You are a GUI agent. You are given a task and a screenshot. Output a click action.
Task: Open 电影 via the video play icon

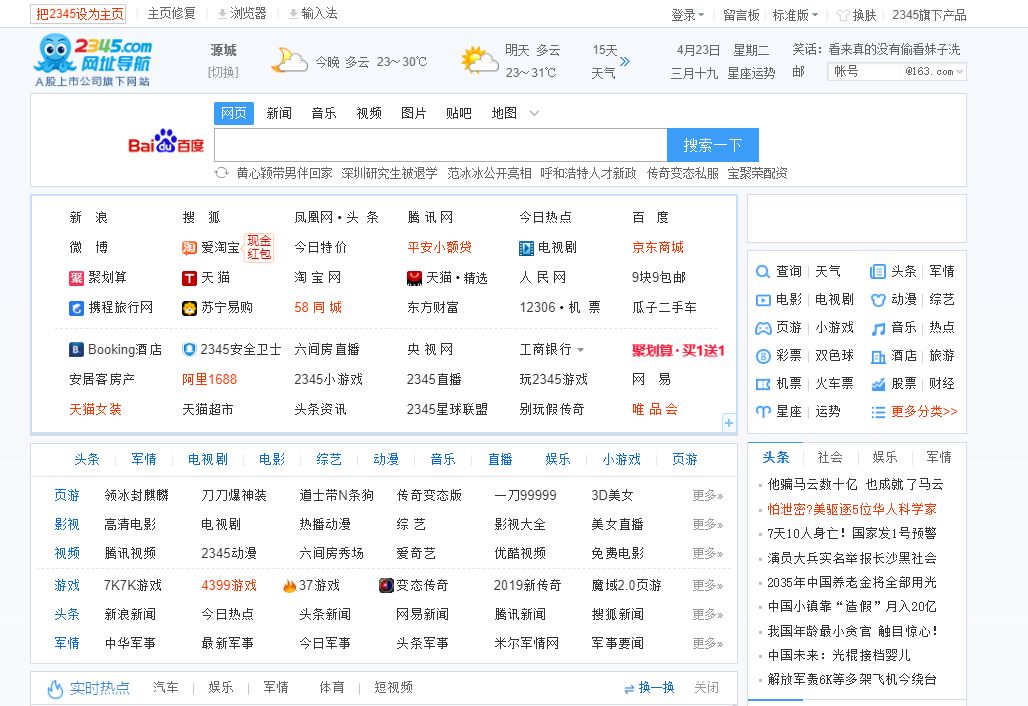(763, 298)
